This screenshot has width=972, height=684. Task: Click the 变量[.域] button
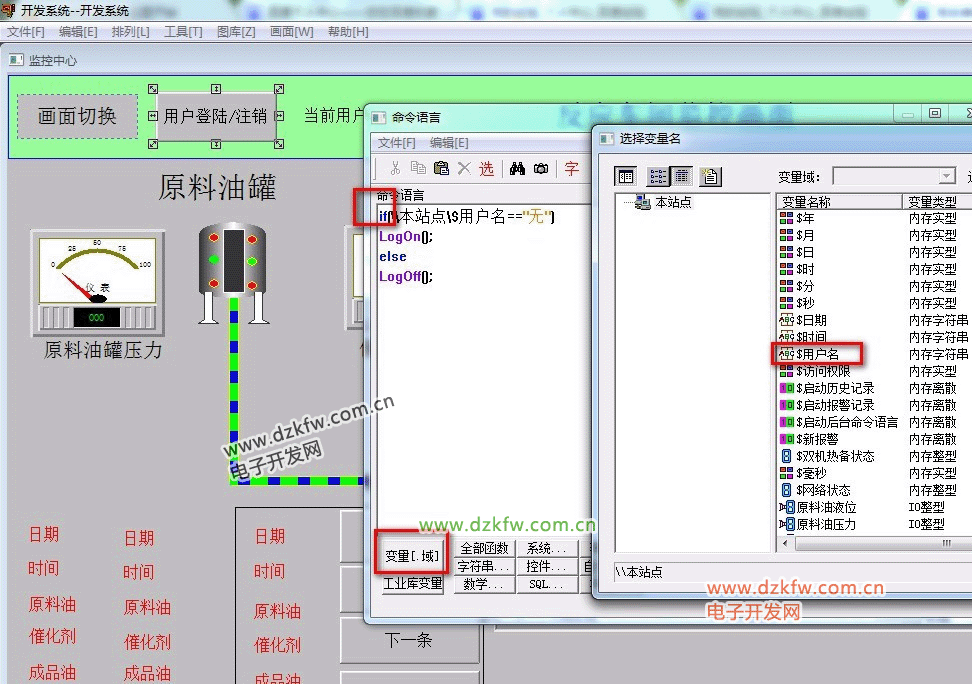click(412, 555)
